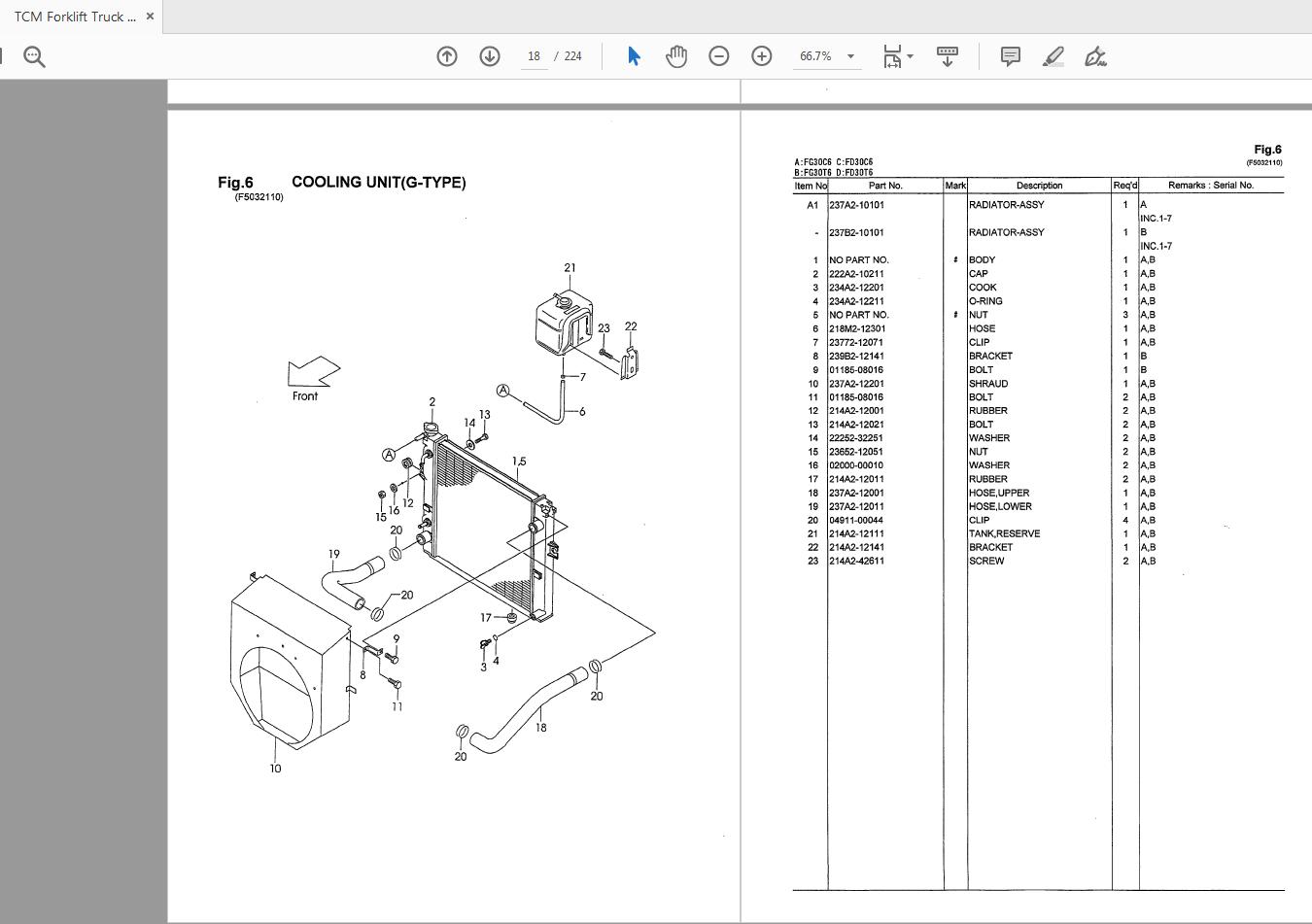This screenshot has width=1312, height=924.
Task: Go to the previous page
Action: pos(446,56)
